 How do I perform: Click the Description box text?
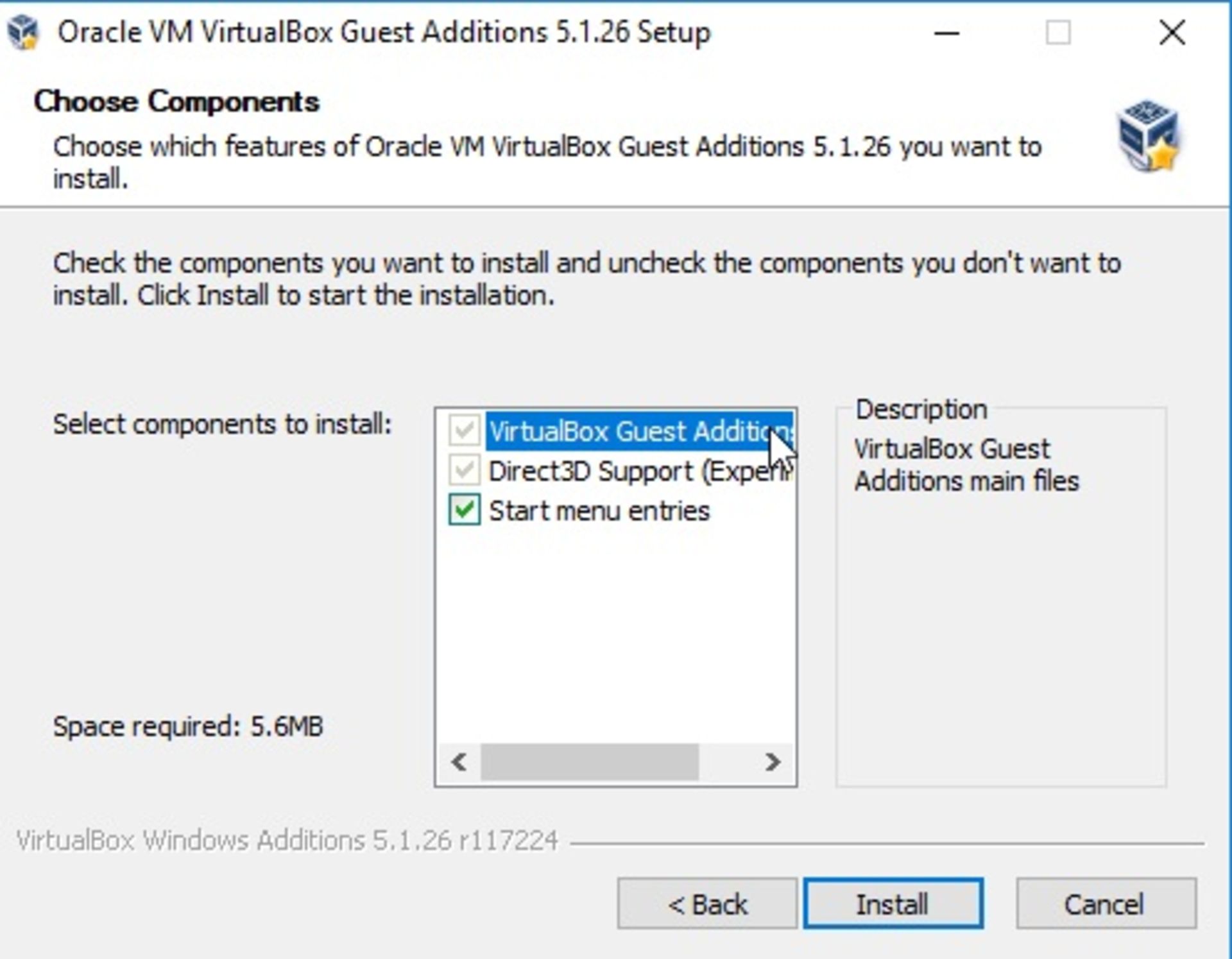click(x=966, y=465)
